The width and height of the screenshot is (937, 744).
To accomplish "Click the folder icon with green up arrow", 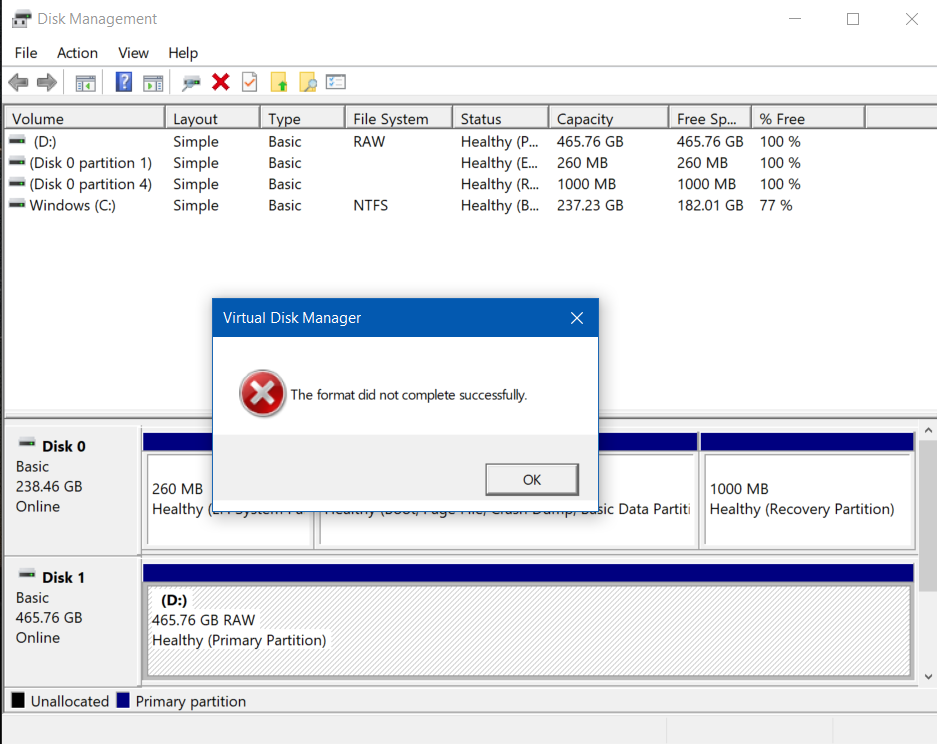I will 278,82.
